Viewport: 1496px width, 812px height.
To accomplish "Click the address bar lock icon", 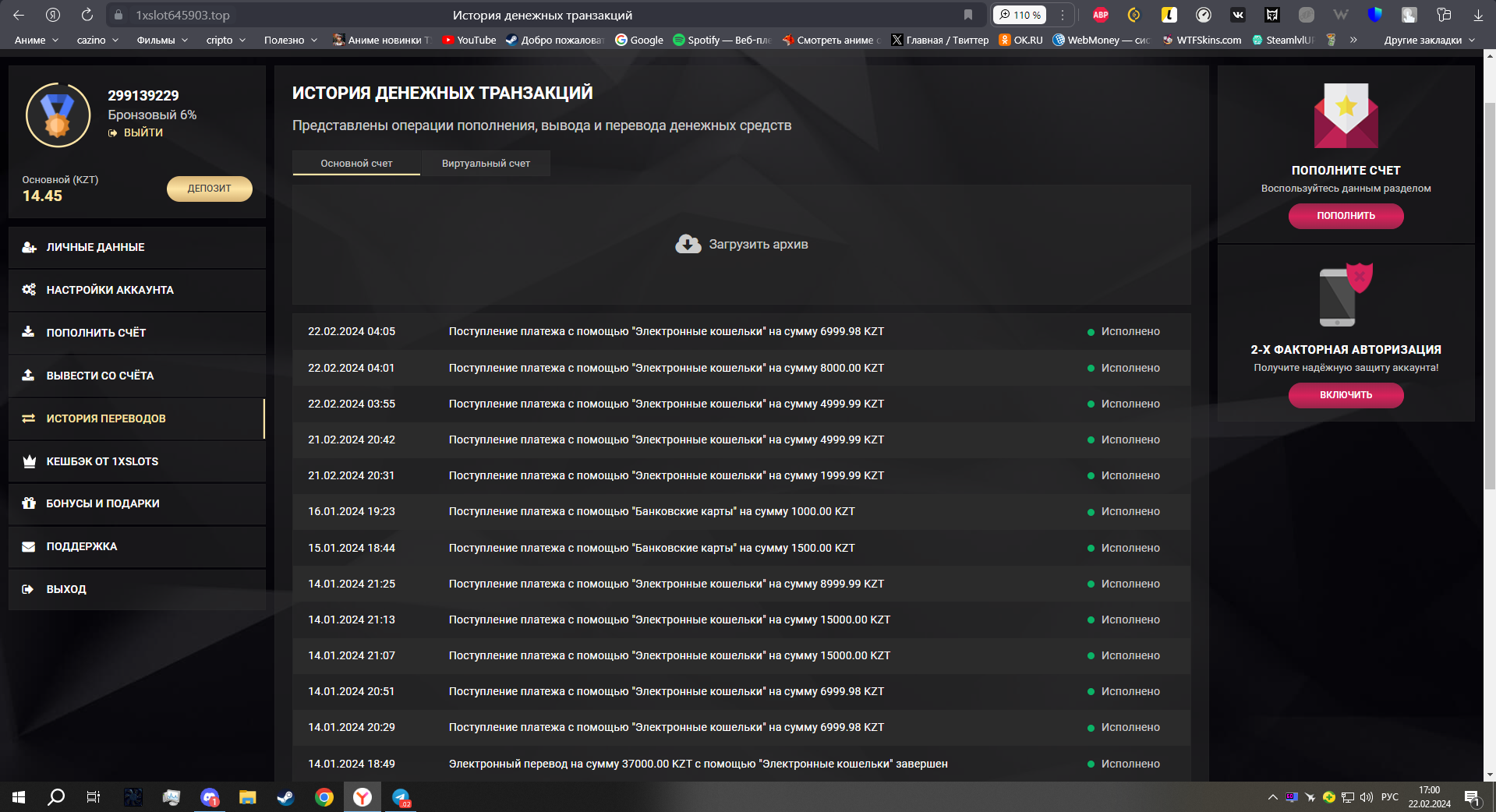I will [x=118, y=15].
